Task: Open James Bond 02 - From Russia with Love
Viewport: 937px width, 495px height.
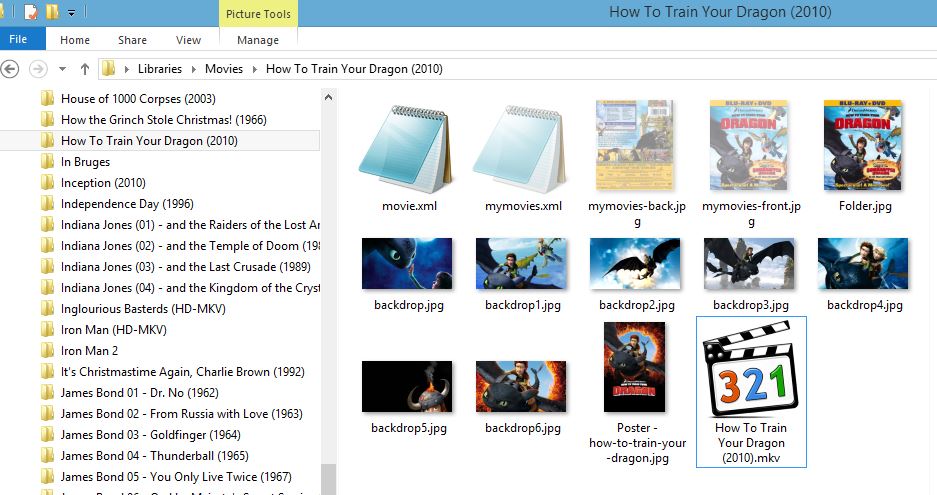Action: point(182,413)
